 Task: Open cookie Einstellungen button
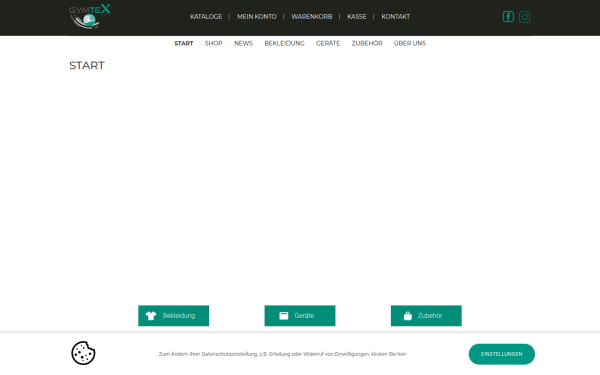(502, 354)
